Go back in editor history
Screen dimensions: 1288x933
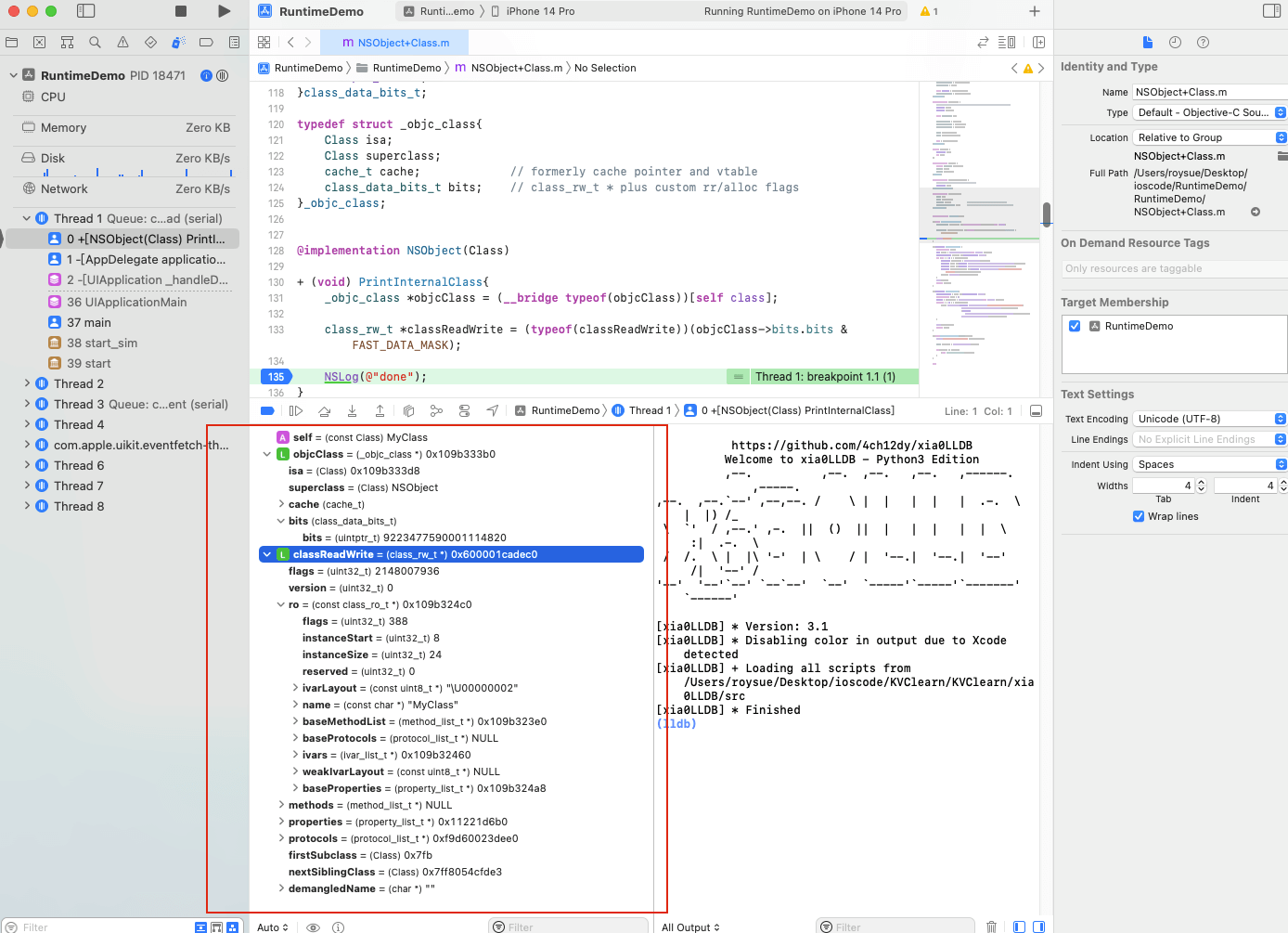point(290,43)
